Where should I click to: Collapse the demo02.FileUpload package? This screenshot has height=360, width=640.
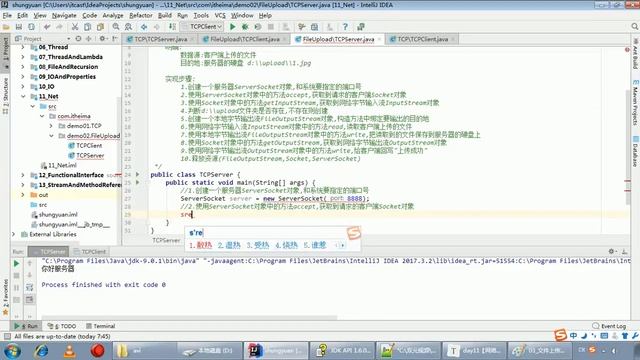click(51, 136)
